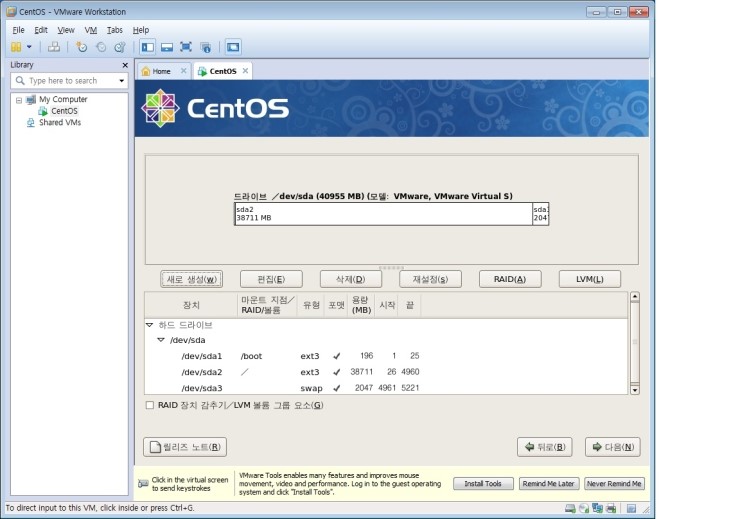Click the Install Tools button
The width and height of the screenshot is (740, 519).
click(483, 484)
